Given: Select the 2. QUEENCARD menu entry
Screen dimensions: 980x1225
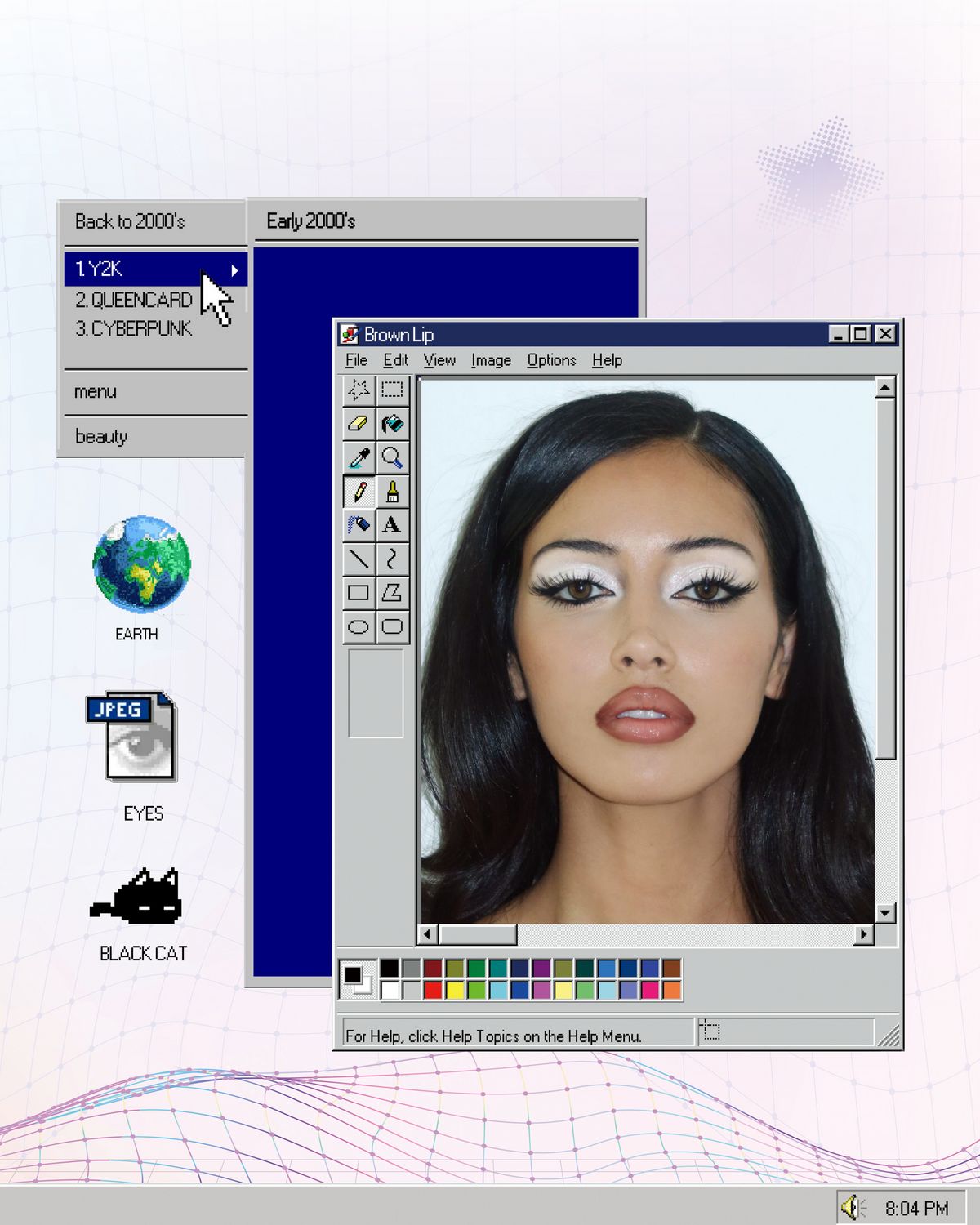Looking at the screenshot, I should coord(134,301).
